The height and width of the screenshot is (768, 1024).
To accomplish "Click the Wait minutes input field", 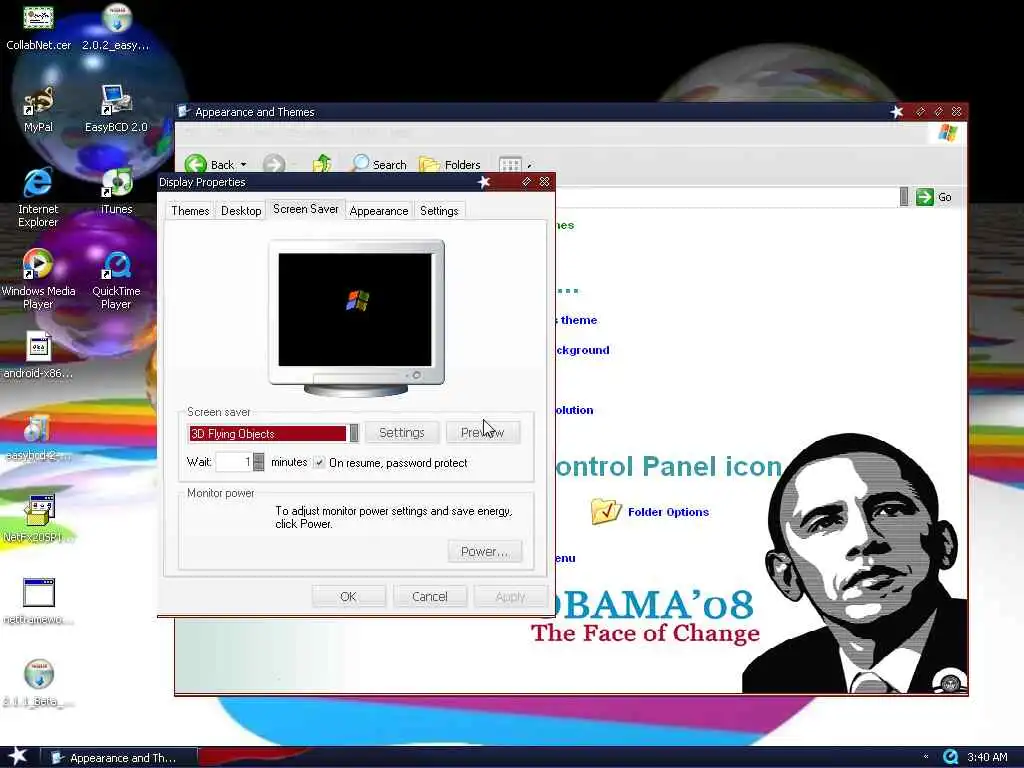I will 234,462.
